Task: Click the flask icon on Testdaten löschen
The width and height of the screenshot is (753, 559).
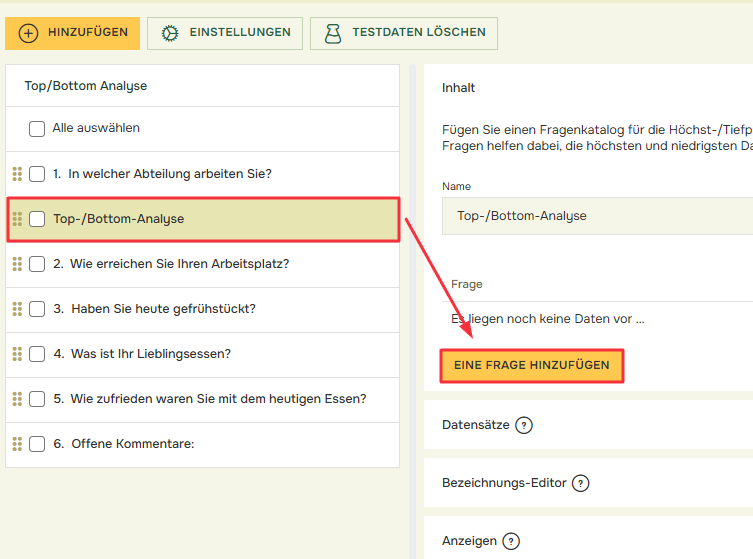Action: [333, 33]
